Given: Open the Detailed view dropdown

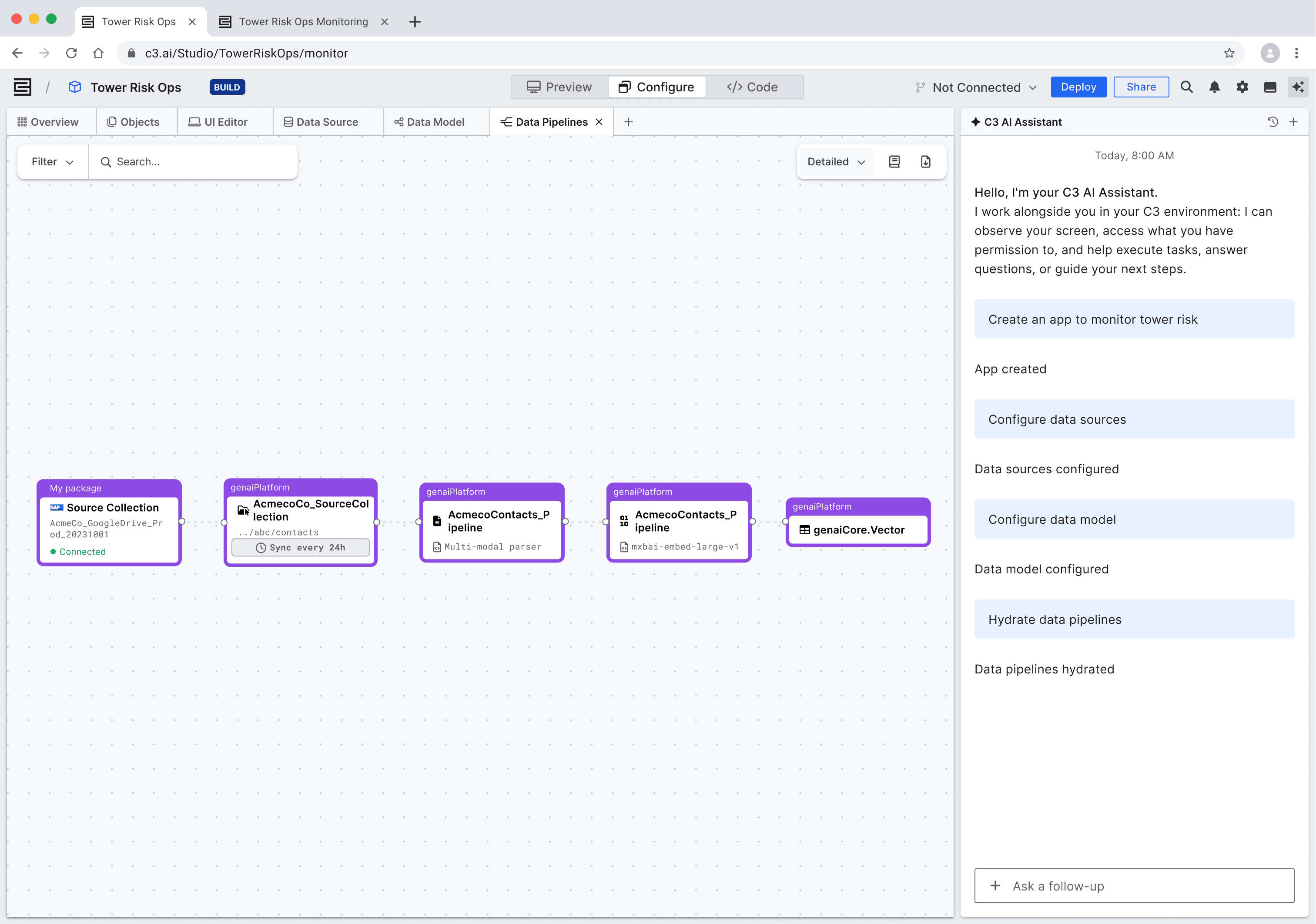Looking at the screenshot, I should click(835, 162).
